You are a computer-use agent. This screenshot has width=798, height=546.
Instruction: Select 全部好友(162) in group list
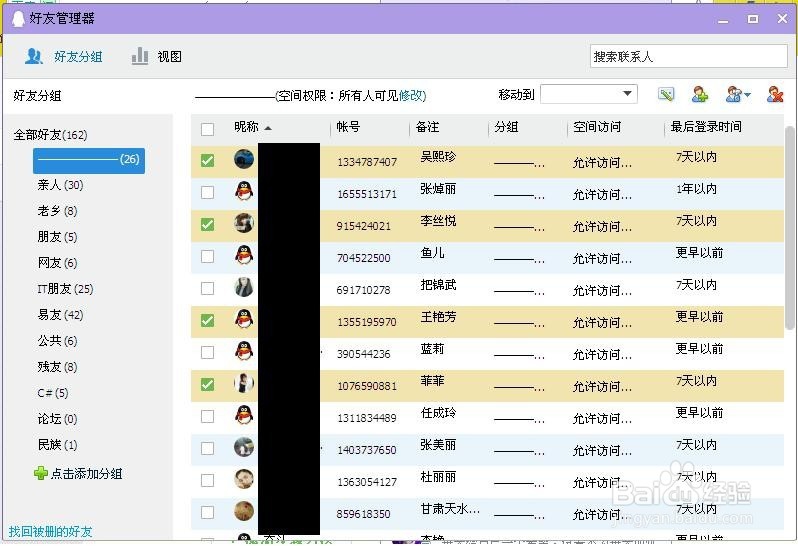click(x=50, y=135)
